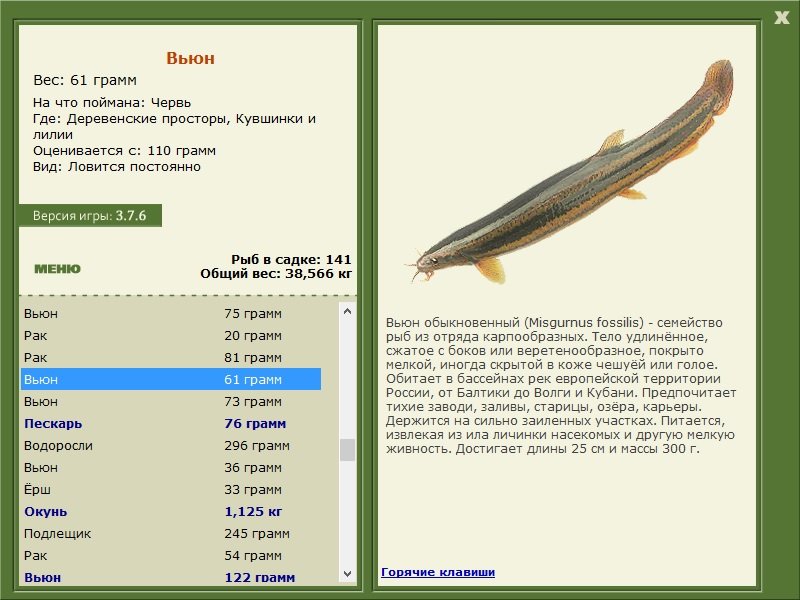
Task: Select the Вьюн 73 грамм row
Action: tap(171, 401)
